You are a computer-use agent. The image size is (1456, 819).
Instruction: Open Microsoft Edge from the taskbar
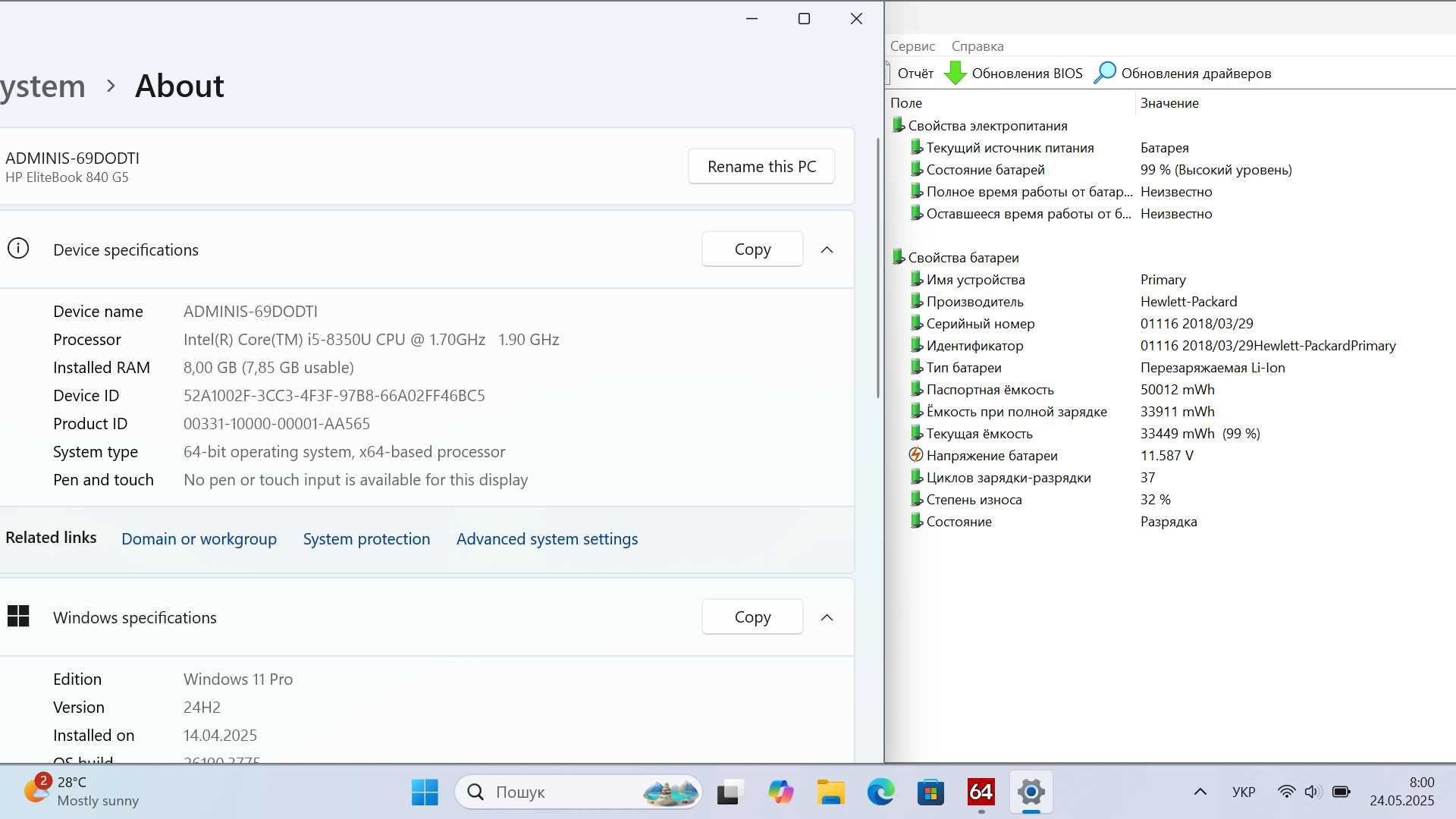pyautogui.click(x=881, y=792)
